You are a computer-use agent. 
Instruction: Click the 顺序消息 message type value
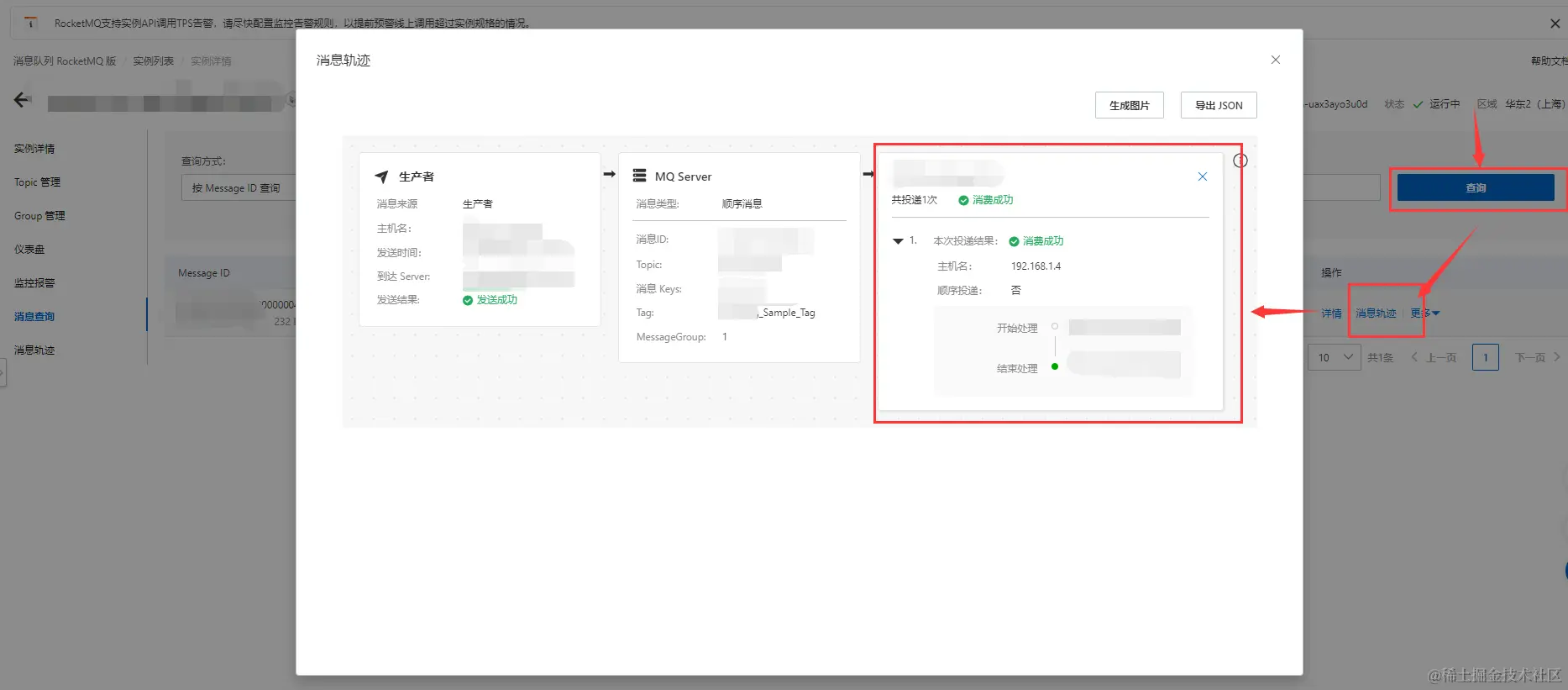click(742, 204)
